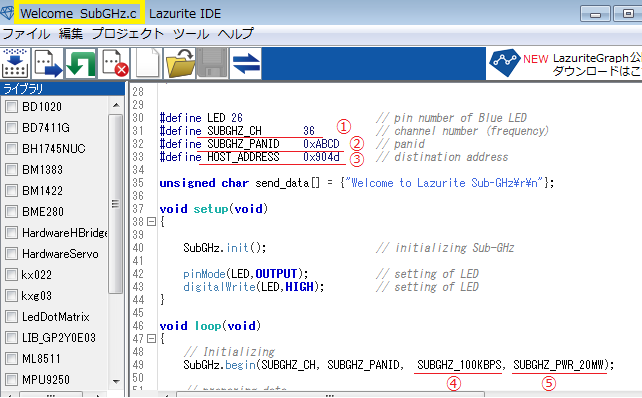
Task: Enable the MPU9250 library checkbox
Action: pyautogui.click(x=11, y=380)
